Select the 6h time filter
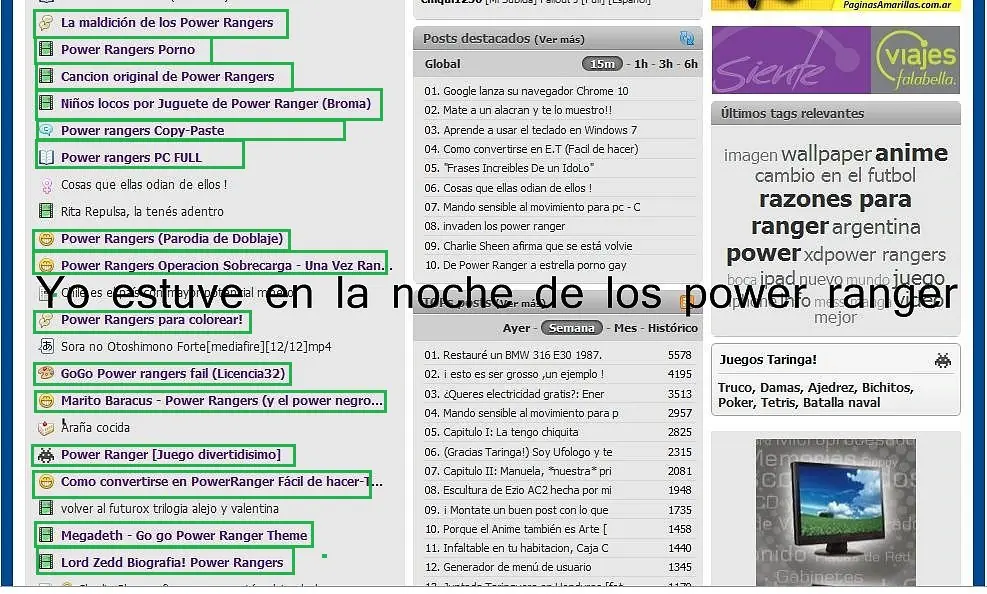Viewport: 987px width, 594px height. coord(691,64)
